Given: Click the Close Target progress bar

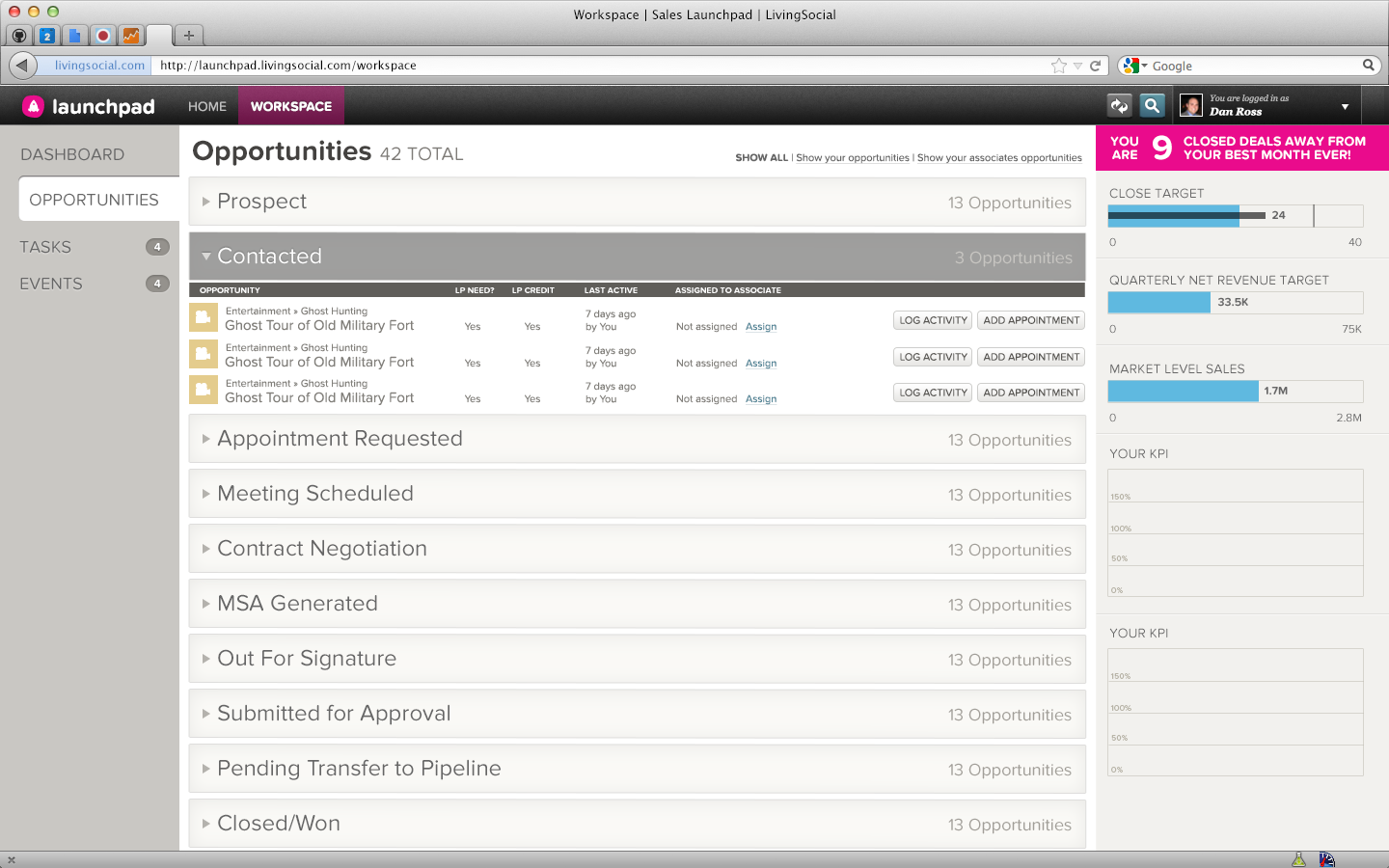Looking at the screenshot, I should pos(1235,215).
